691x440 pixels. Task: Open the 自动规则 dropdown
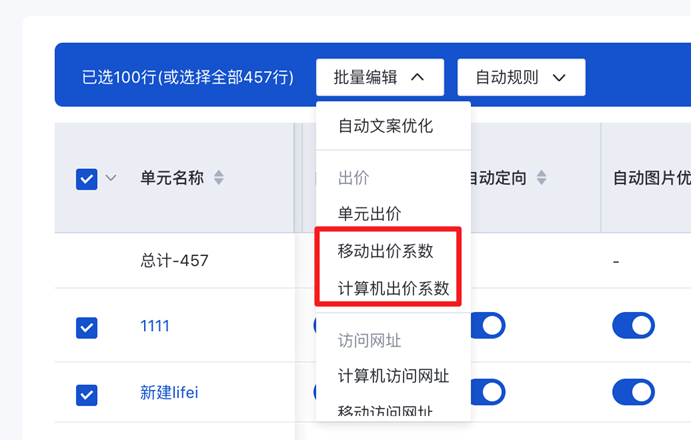[x=521, y=77]
